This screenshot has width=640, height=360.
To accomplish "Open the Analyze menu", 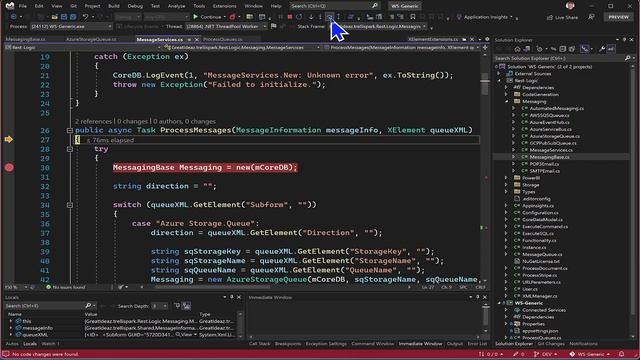I will pyautogui.click(x=176, y=6).
